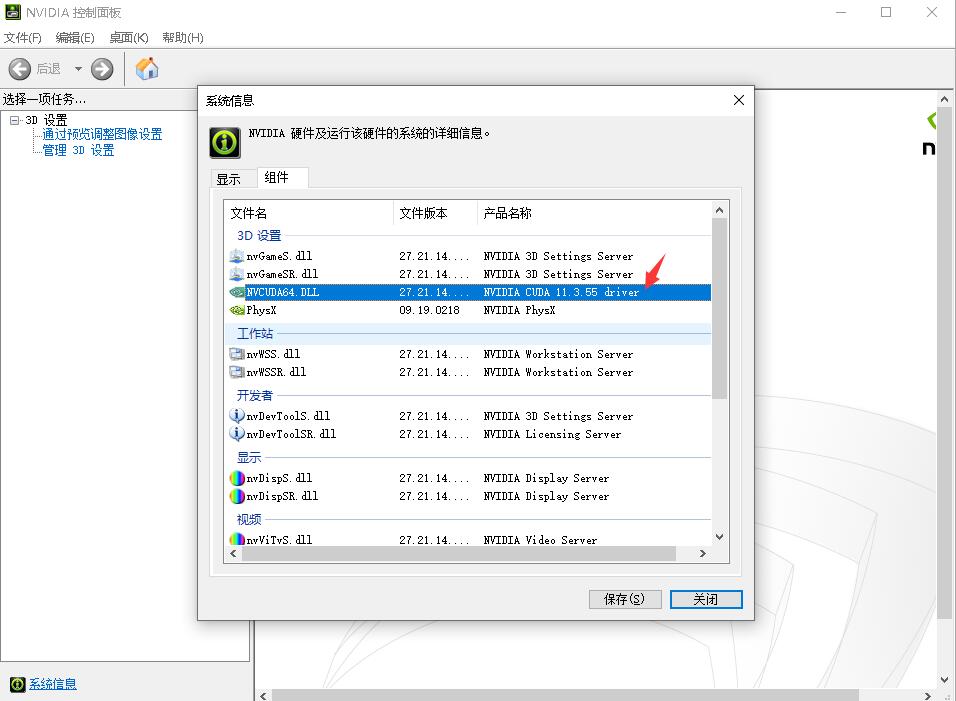
Task: Click the PhysX NVIDIA eye icon
Action: coord(237,310)
